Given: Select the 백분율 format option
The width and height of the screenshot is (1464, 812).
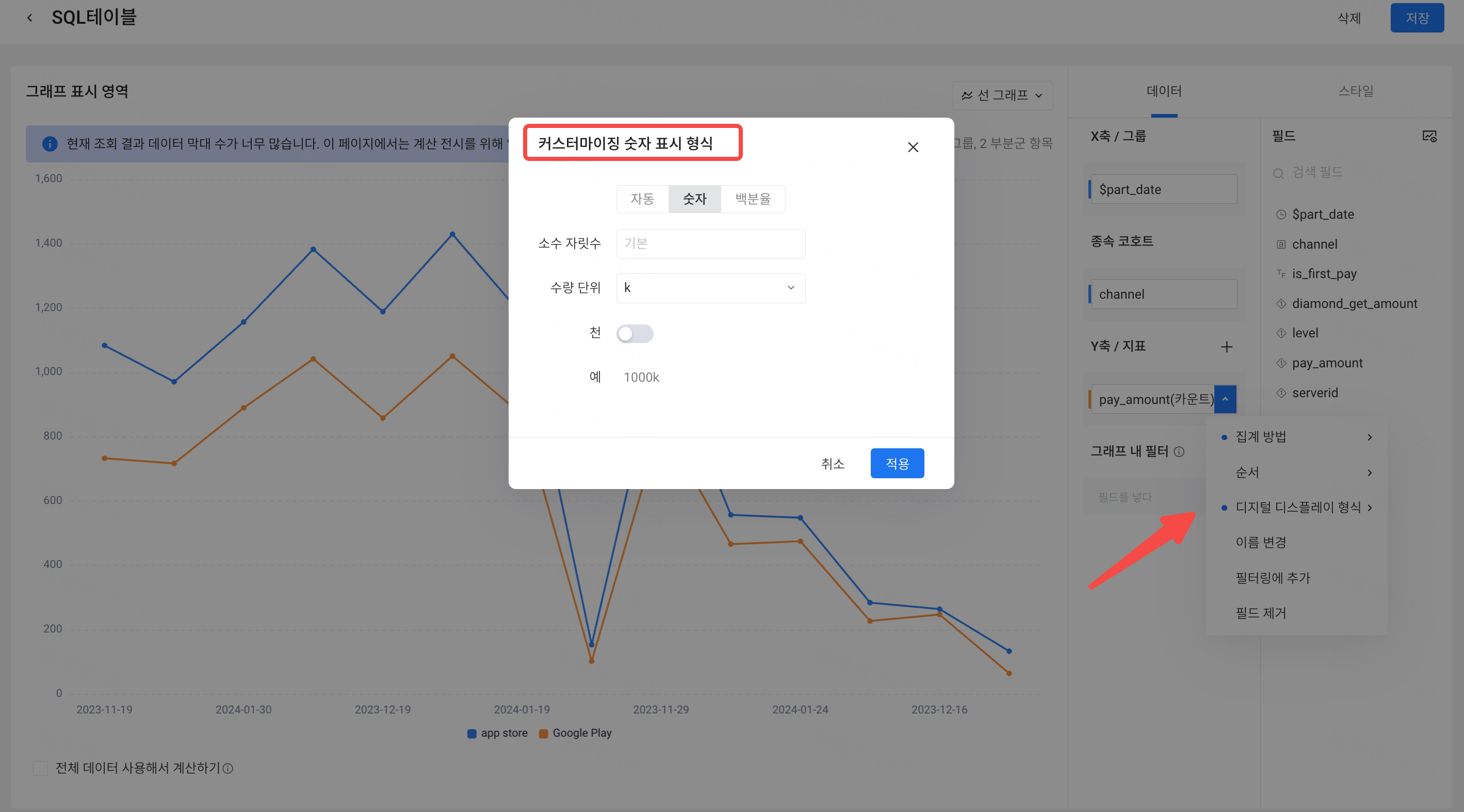Looking at the screenshot, I should tap(753, 199).
